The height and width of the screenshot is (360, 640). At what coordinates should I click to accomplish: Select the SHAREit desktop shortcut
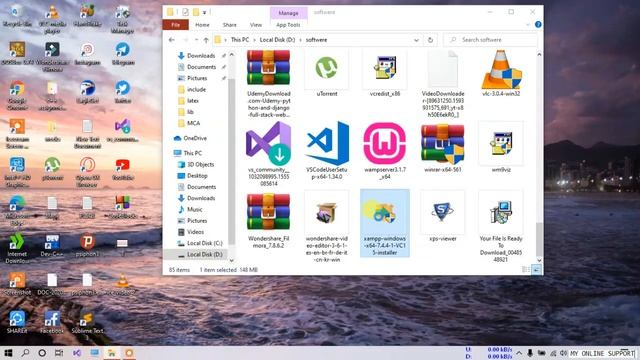point(17,322)
